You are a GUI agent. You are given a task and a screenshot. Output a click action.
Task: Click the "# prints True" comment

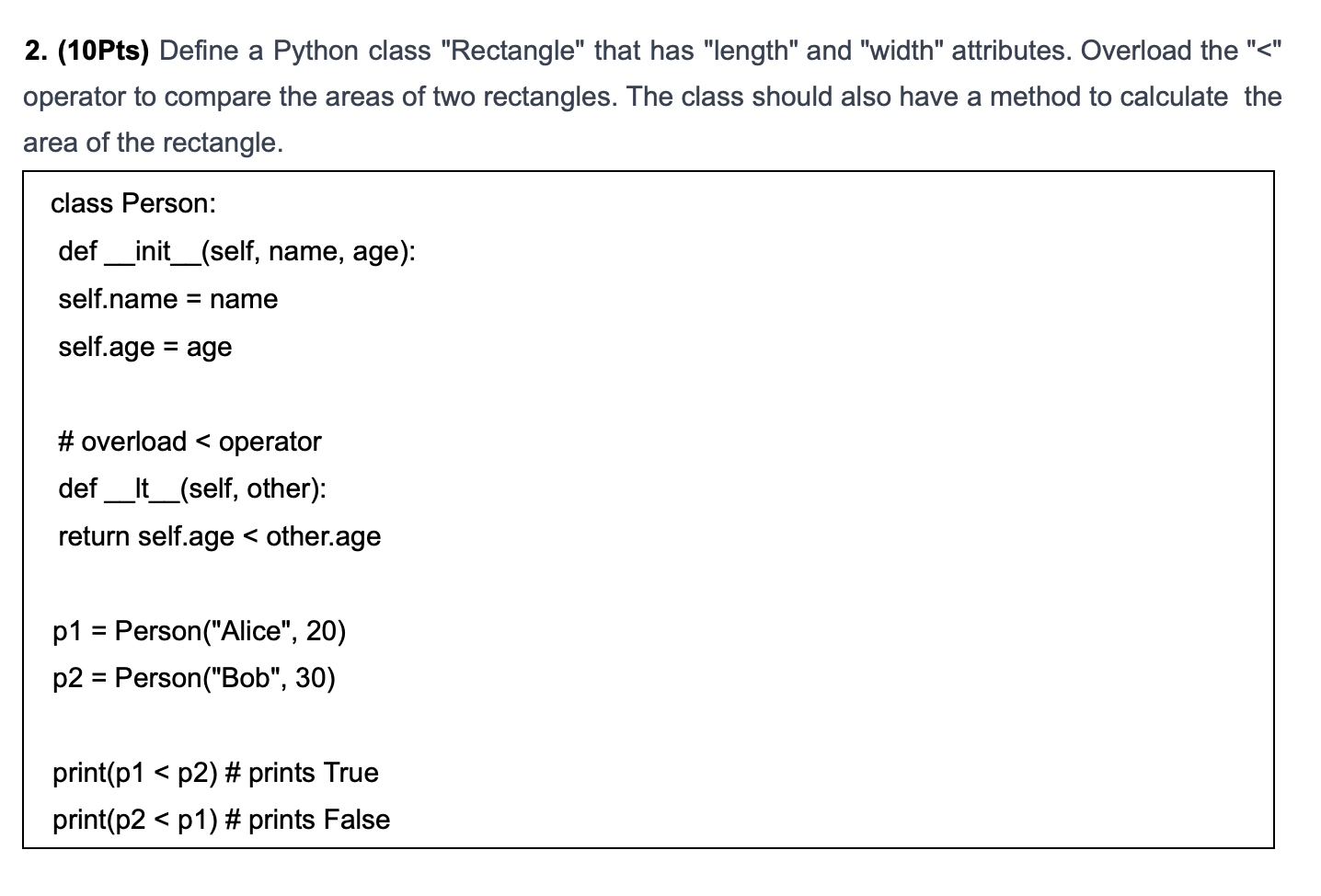pyautogui.click(x=302, y=773)
